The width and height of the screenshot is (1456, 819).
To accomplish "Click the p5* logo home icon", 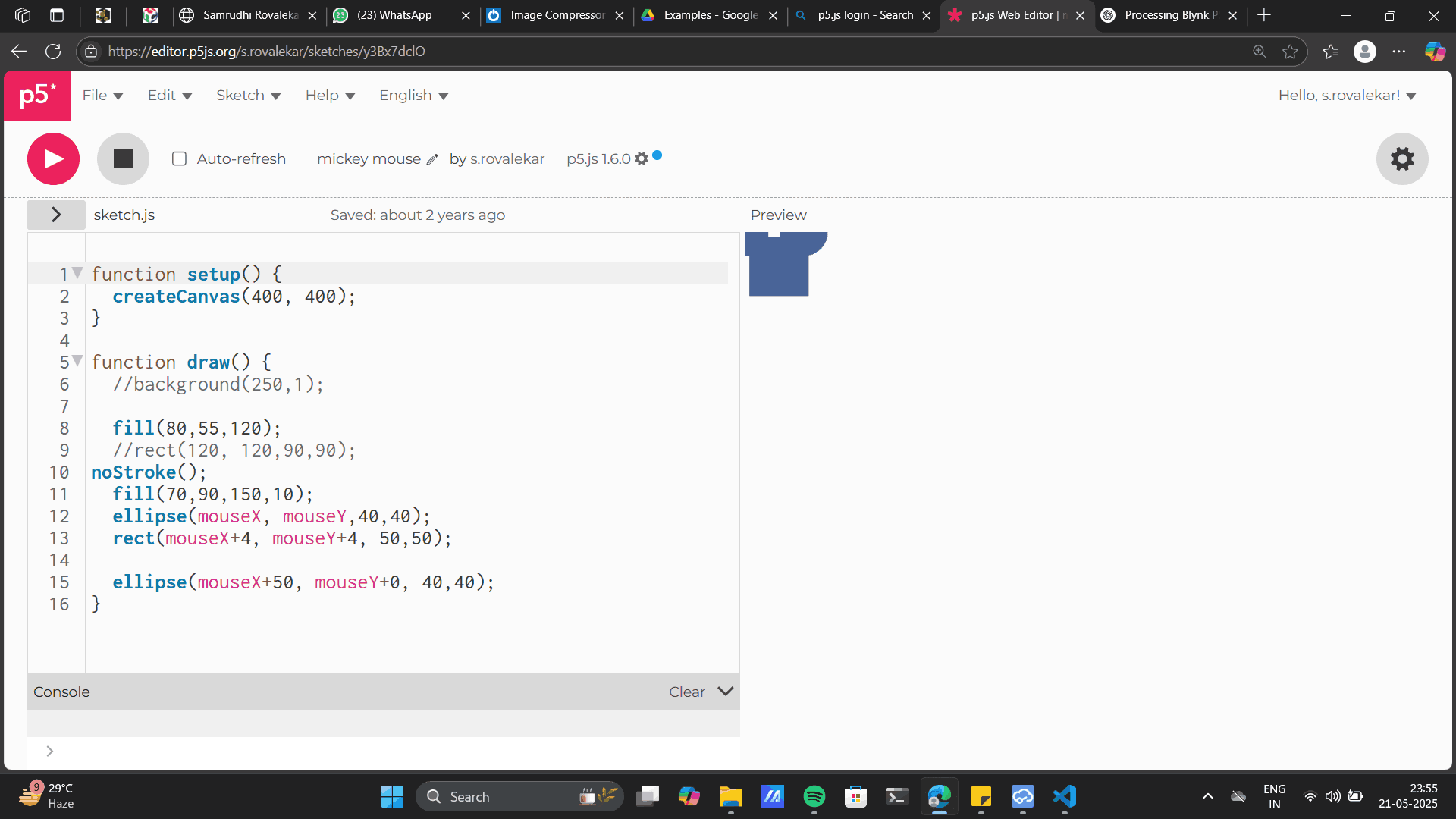I will 37,96.
